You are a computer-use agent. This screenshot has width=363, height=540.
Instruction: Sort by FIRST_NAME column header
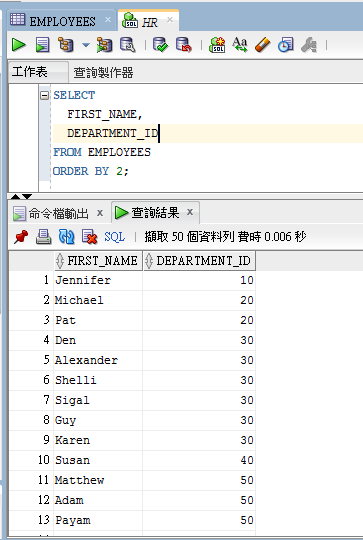98,261
